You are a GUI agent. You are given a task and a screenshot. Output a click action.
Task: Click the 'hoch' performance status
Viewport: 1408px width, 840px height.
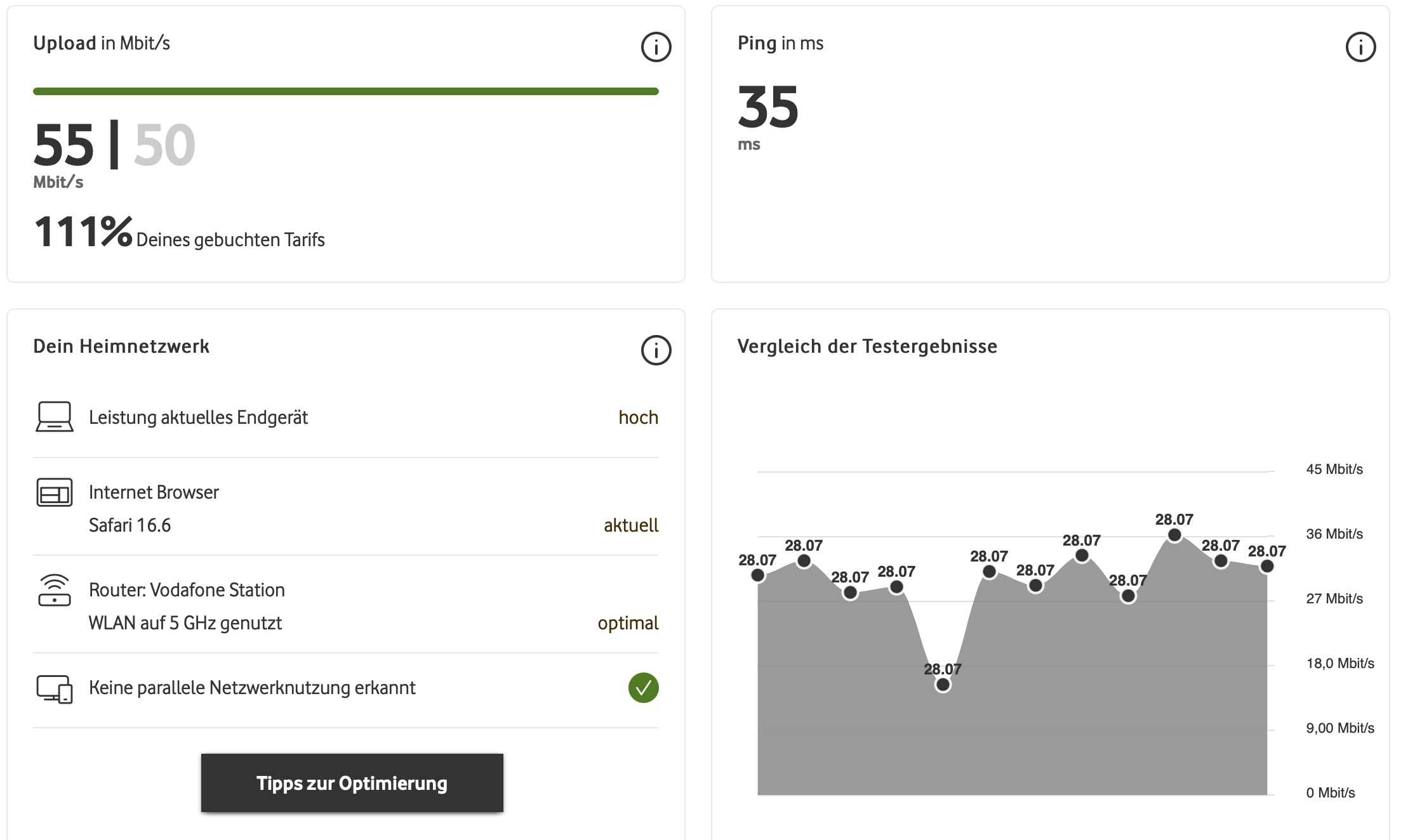click(x=638, y=417)
